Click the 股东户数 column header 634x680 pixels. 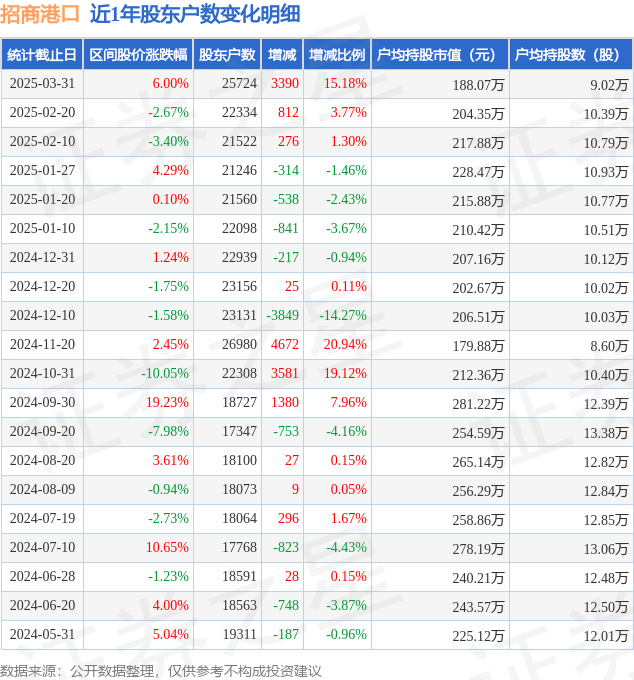(x=227, y=55)
